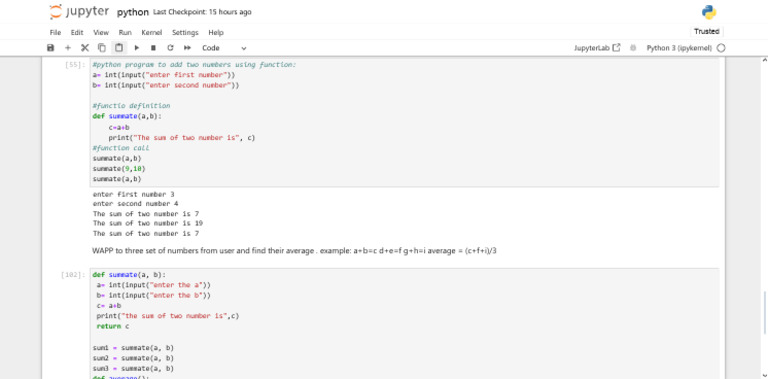Run the selected cell with the play icon
Image resolution: width=768 pixels, height=379 pixels.
(x=137, y=48)
